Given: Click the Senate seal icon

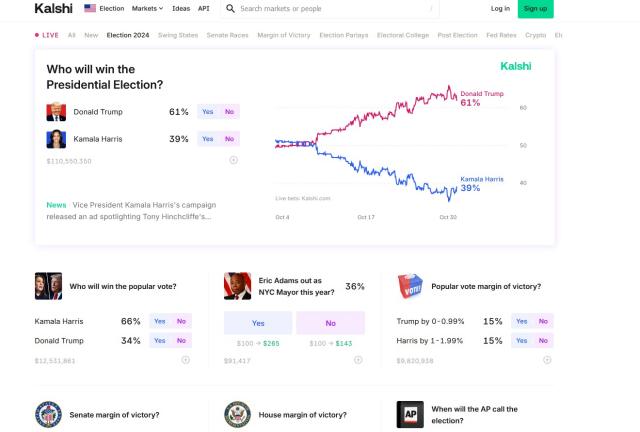Looking at the screenshot, I should pyautogui.click(x=48, y=414).
